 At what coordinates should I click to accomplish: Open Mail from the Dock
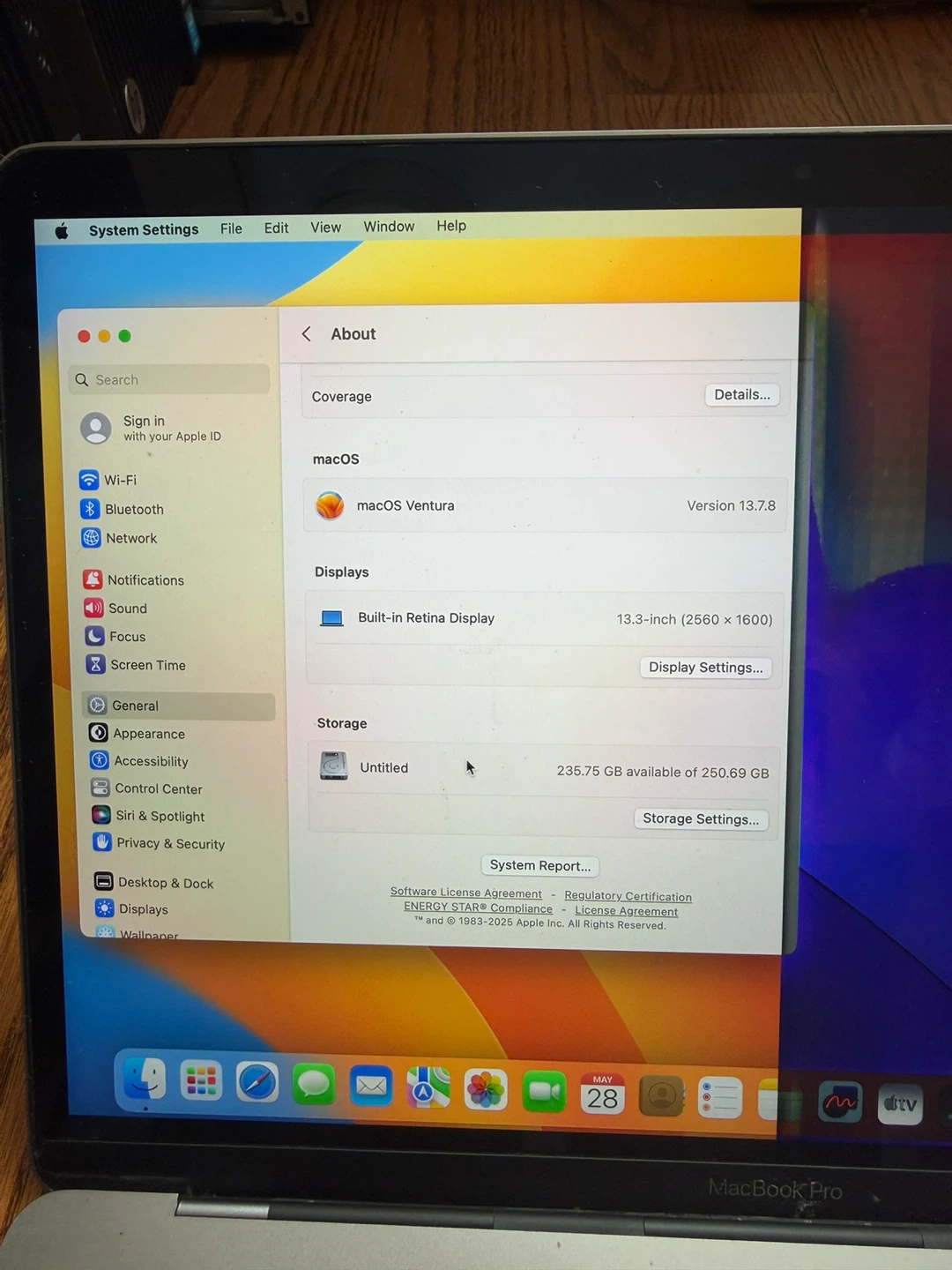point(371,1087)
